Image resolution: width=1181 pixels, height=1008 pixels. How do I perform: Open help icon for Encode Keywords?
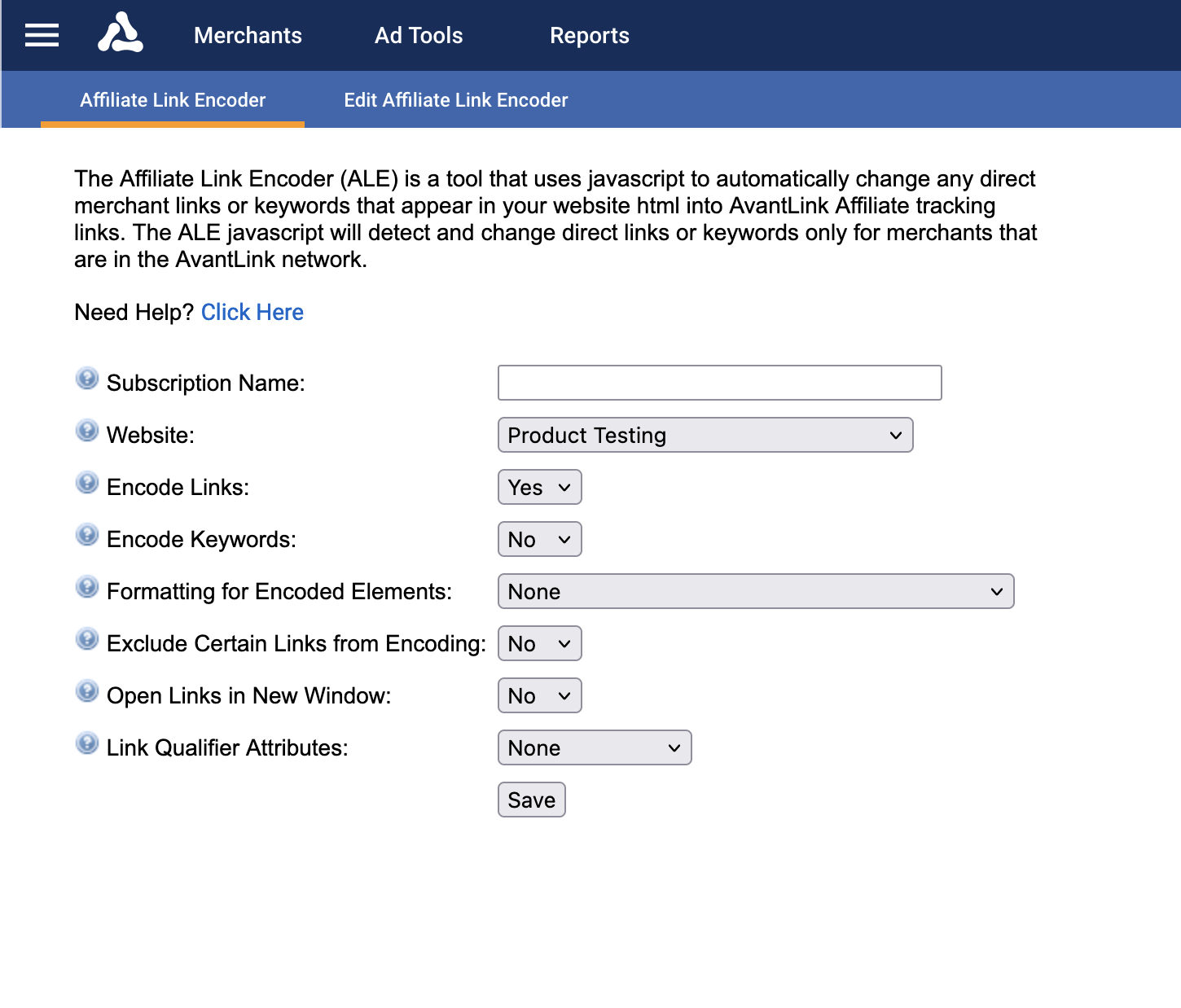coord(87,535)
